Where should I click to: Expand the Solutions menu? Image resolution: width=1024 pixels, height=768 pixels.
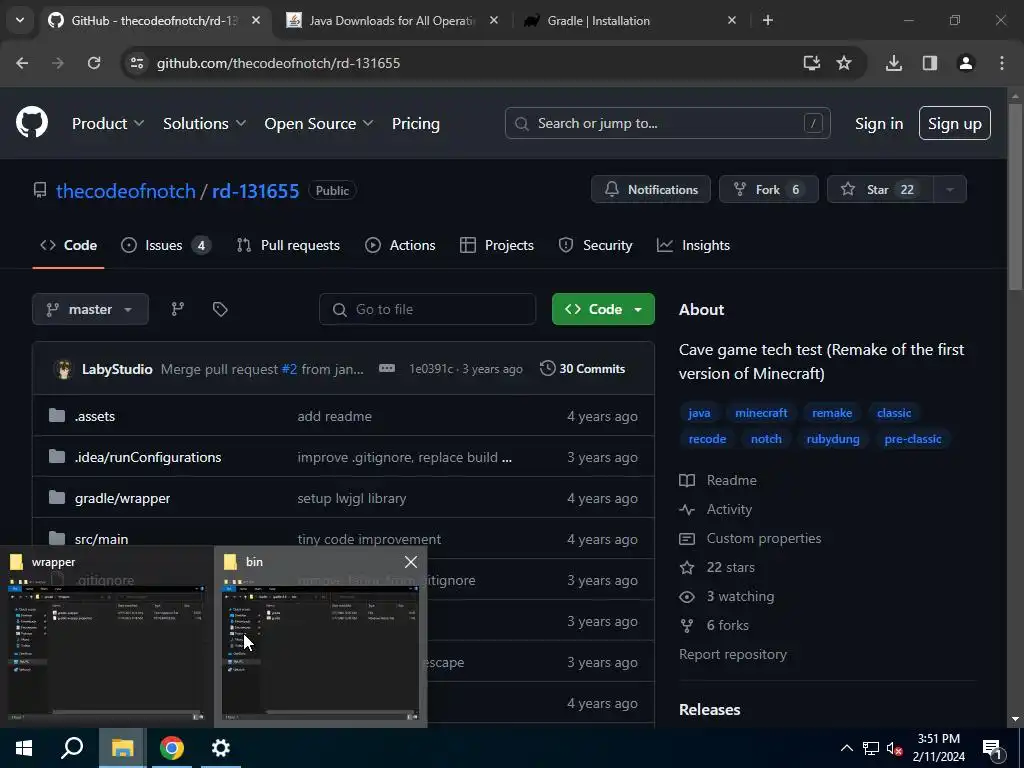point(204,123)
